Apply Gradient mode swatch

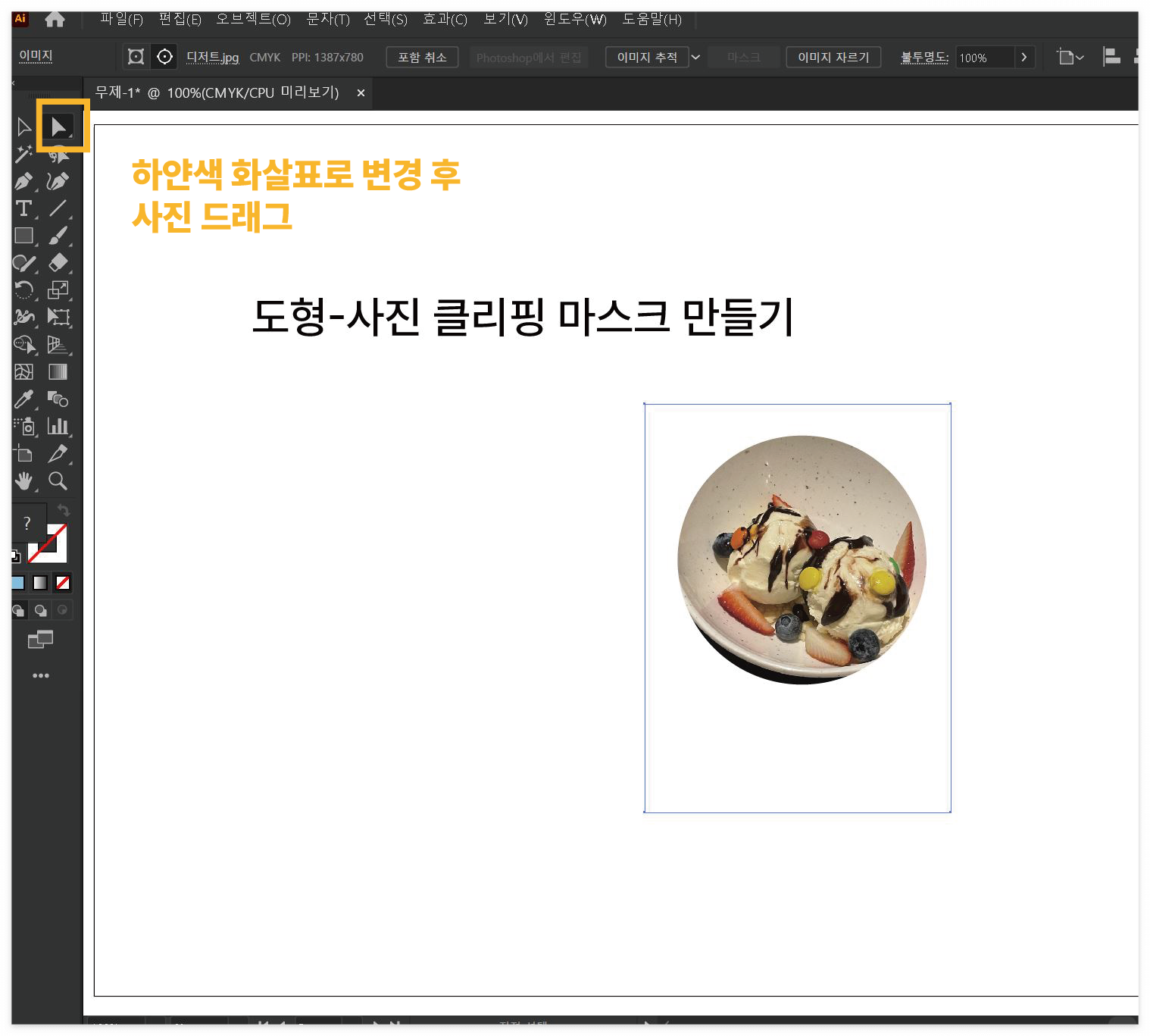41,583
